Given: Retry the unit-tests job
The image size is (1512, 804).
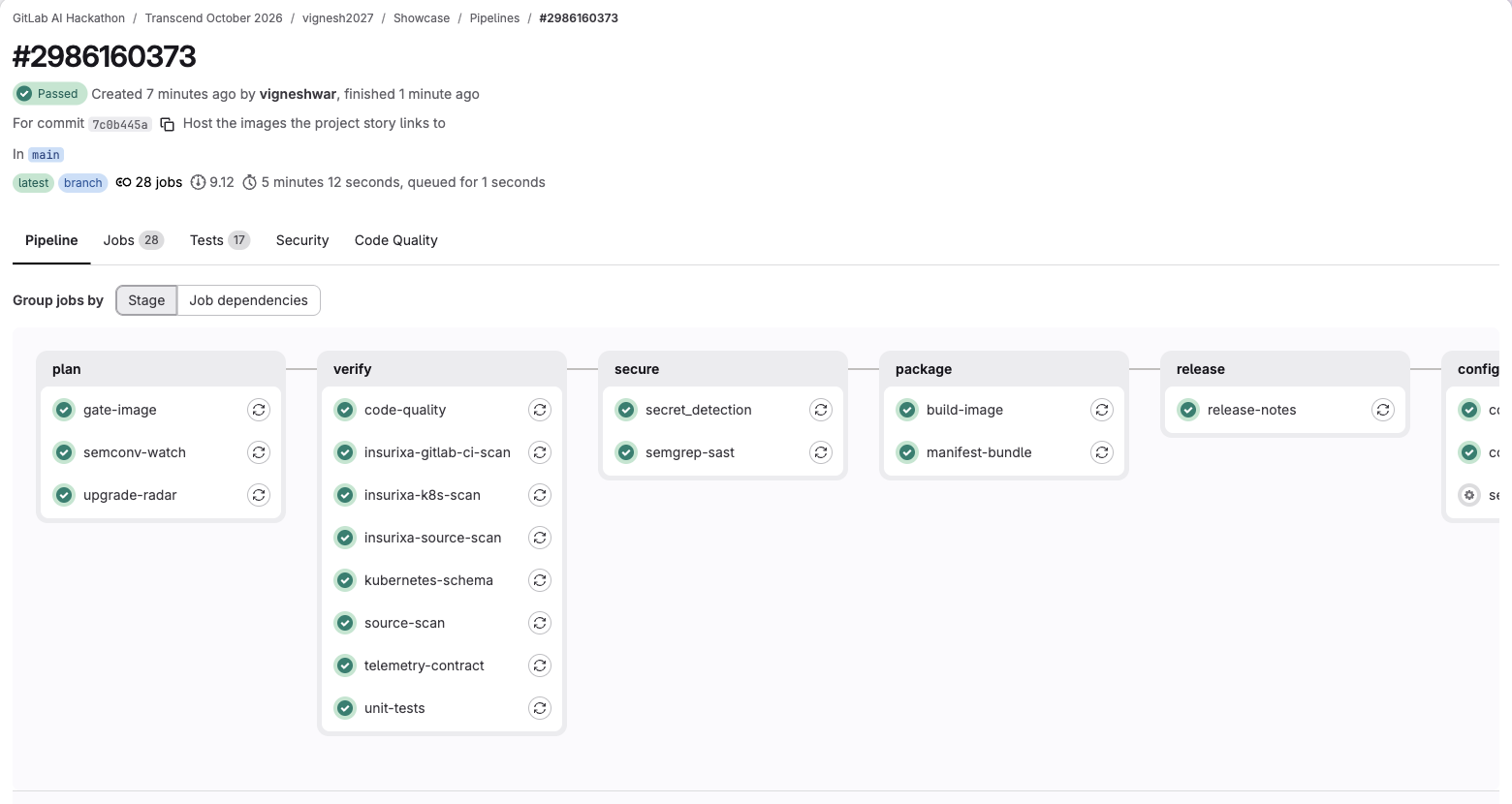Looking at the screenshot, I should click(540, 708).
